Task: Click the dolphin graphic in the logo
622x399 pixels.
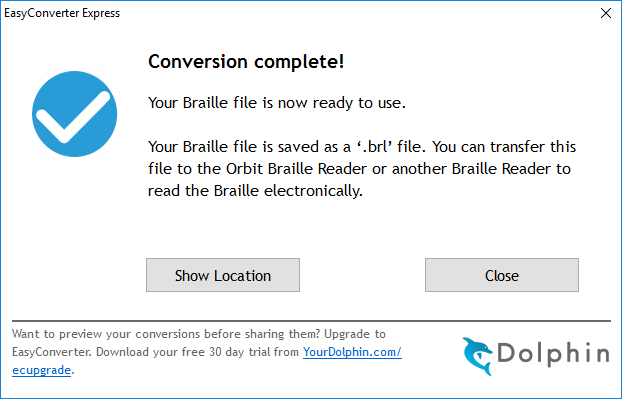Action: (478, 356)
